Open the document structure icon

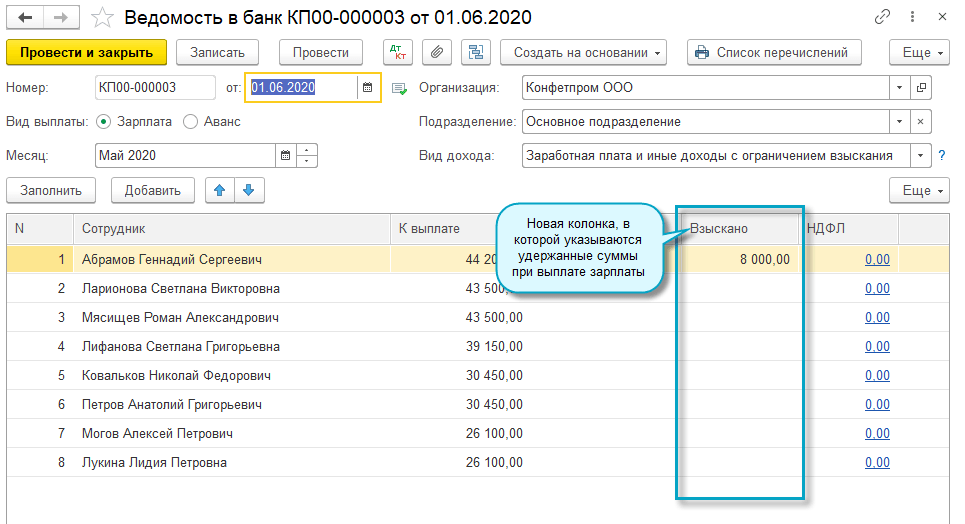coord(475,52)
